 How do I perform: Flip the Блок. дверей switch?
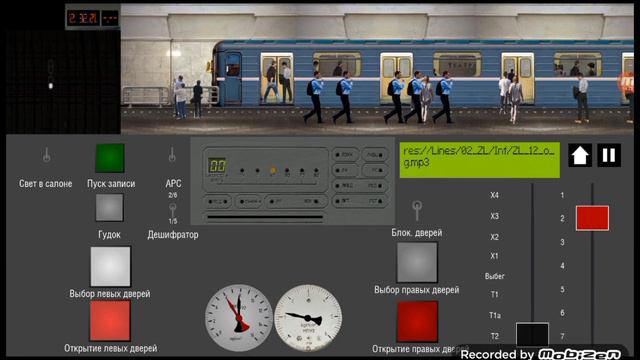pos(416,210)
